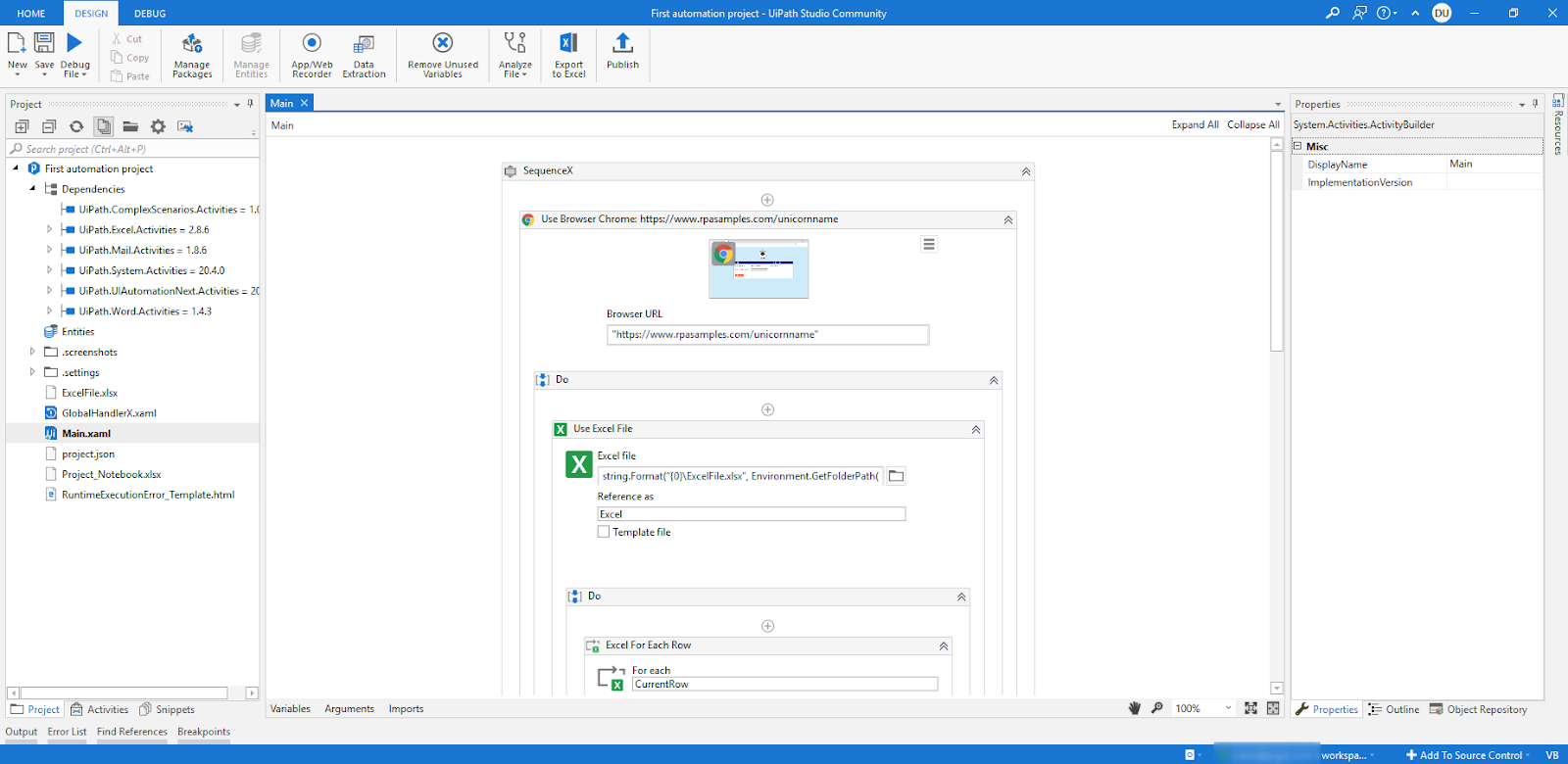The width and height of the screenshot is (1568, 764).
Task: Click Remove Unused Variables
Action: pyautogui.click(x=443, y=55)
